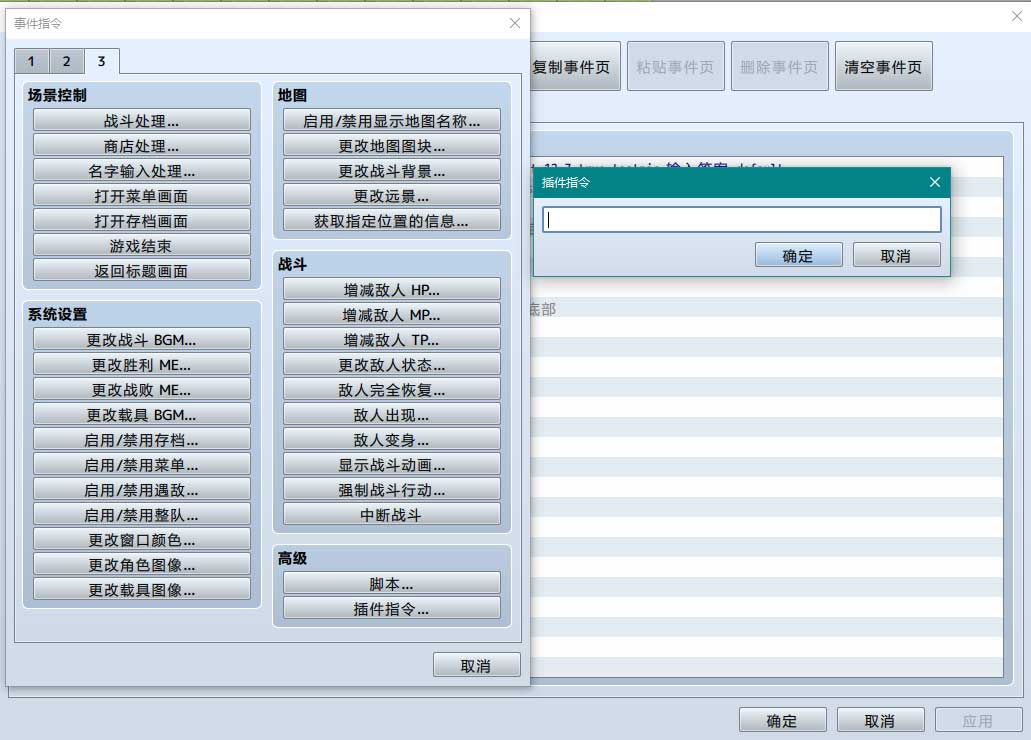The height and width of the screenshot is (740, 1031).
Task: Open the 增减敌人 HP command
Action: [391, 289]
